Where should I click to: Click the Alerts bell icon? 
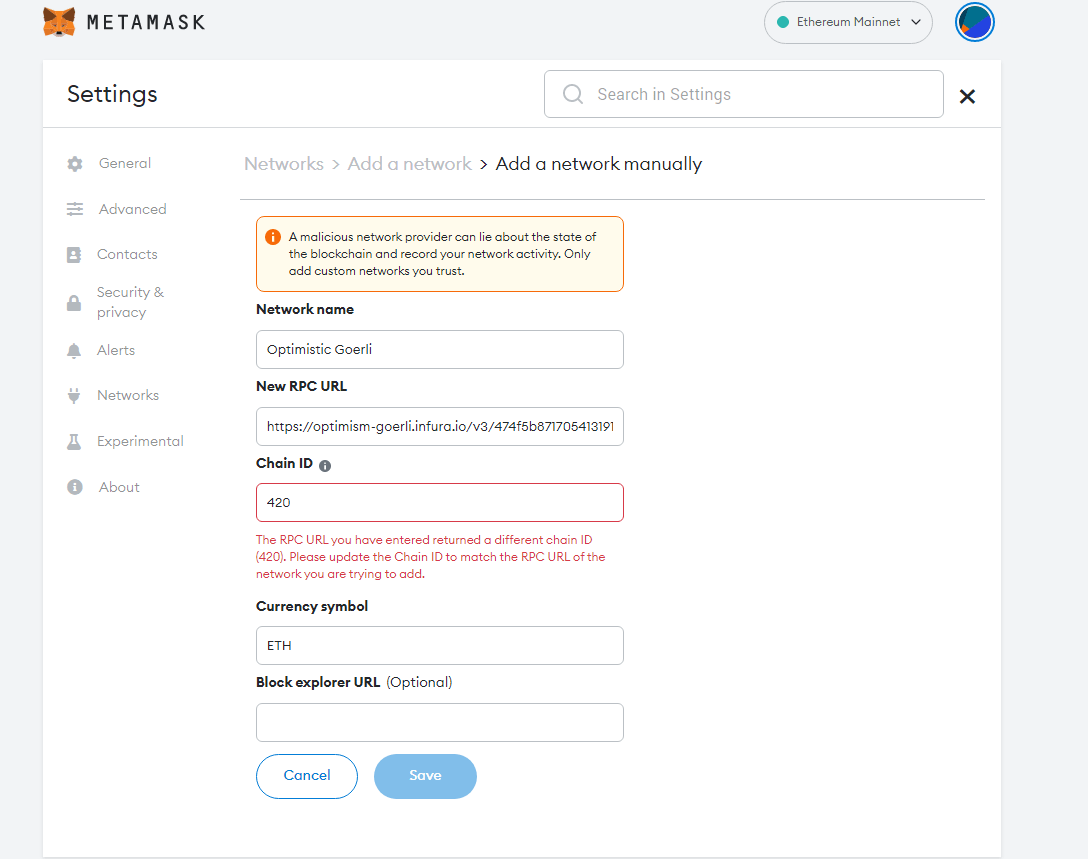(x=74, y=350)
